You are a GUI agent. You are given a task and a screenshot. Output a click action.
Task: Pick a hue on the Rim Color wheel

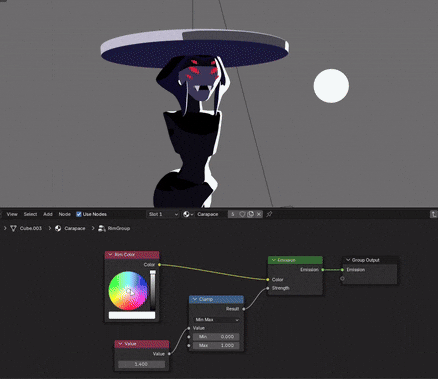click(128, 291)
